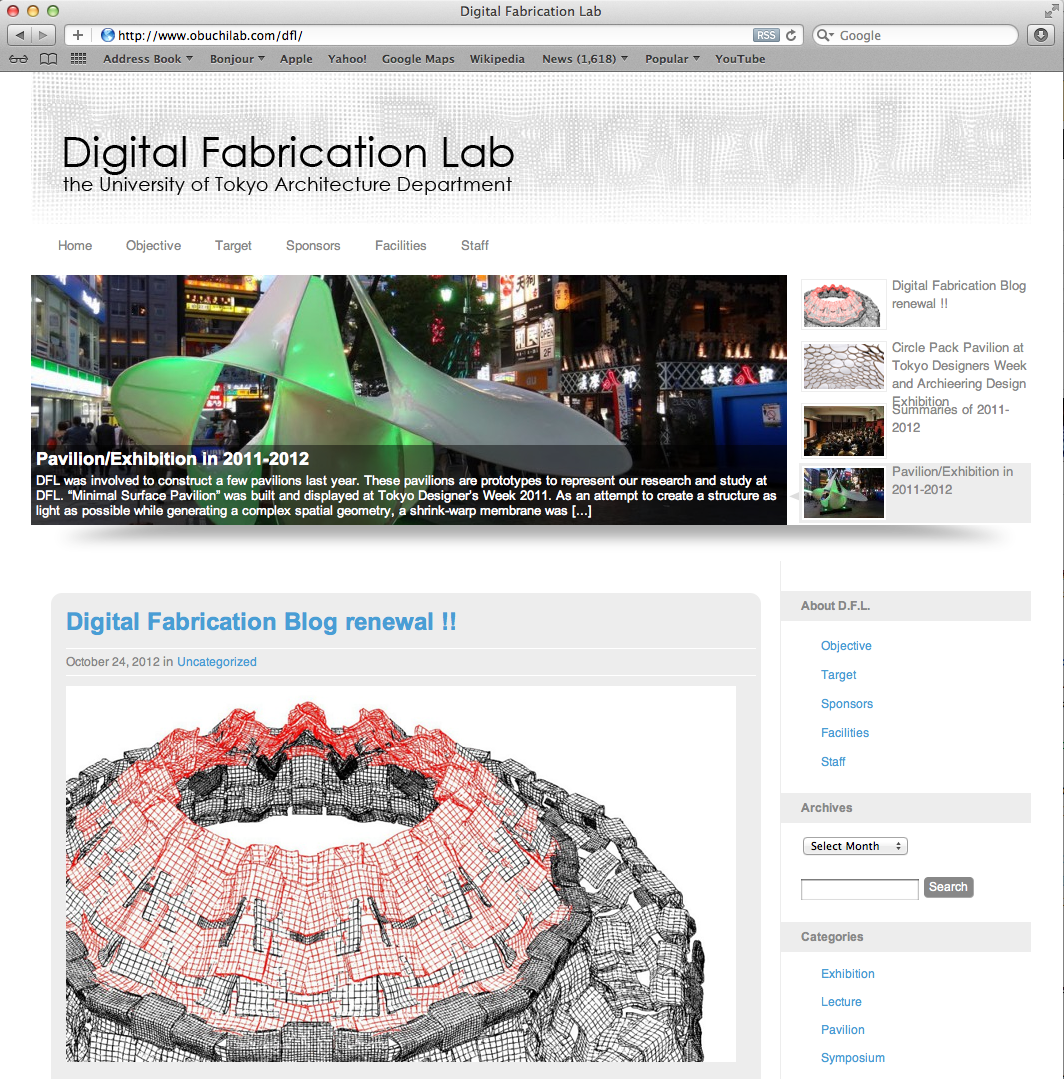Screen dimensions: 1064x1079
Task: Expand the Address Book bookmarks menu
Action: point(148,59)
